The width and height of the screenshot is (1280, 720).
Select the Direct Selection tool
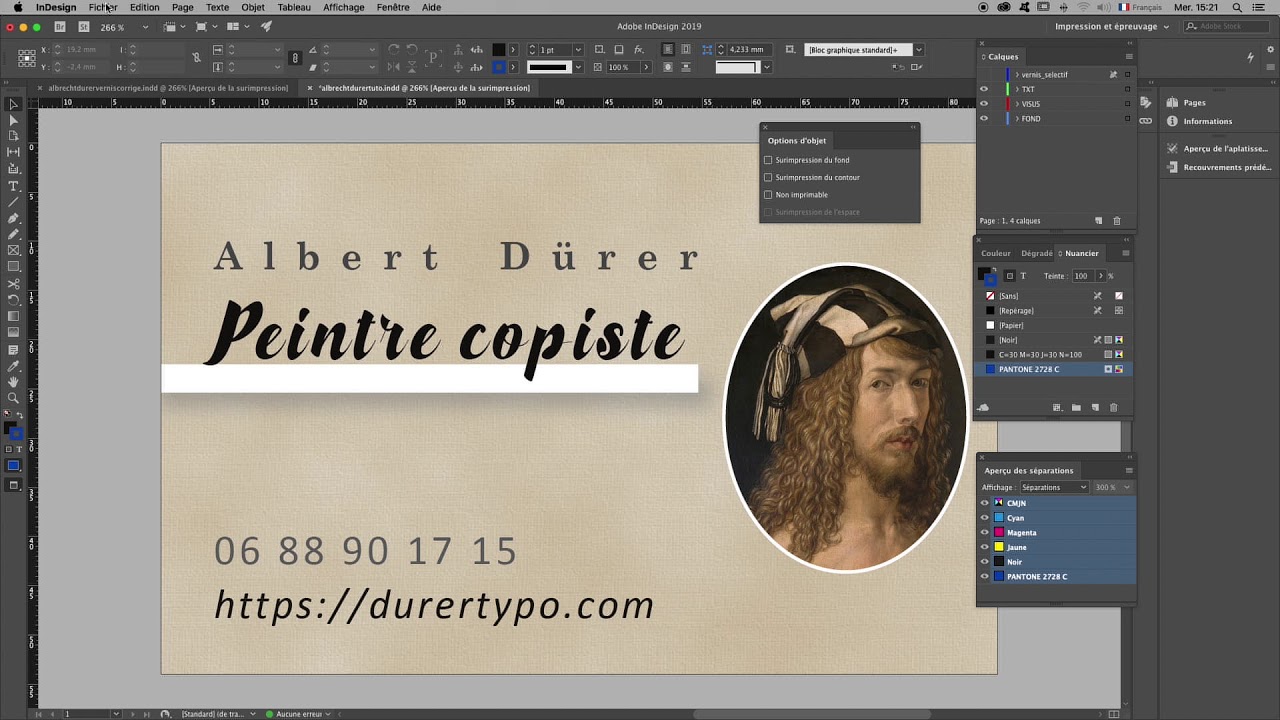13,120
